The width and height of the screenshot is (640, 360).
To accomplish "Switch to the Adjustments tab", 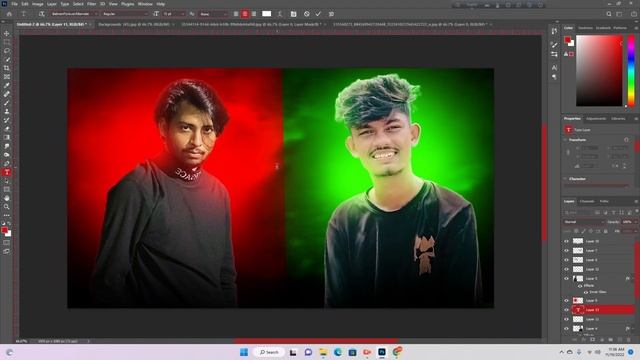I will (x=596, y=119).
